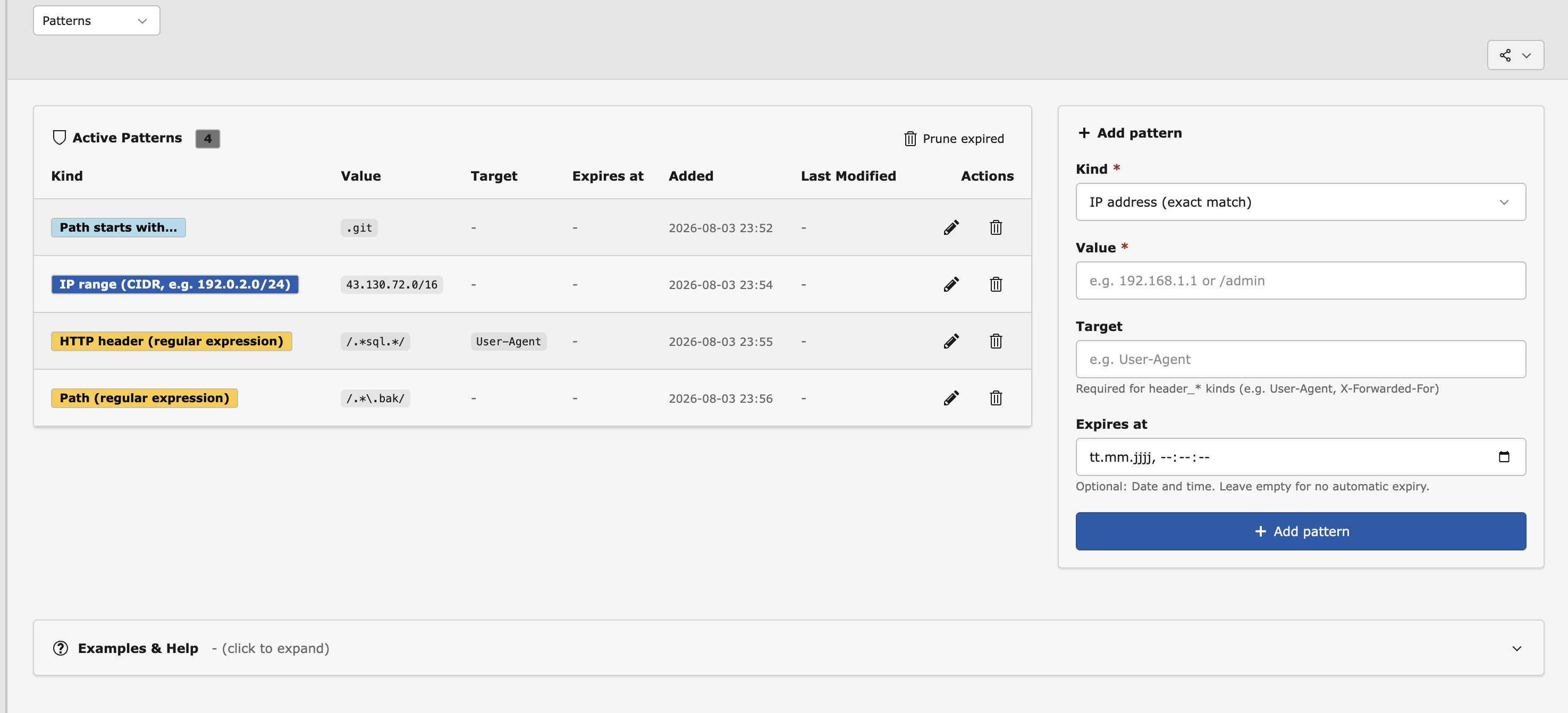This screenshot has width=1568, height=713.
Task: Click the chevron of Examples & Help
Action: 1516,649
